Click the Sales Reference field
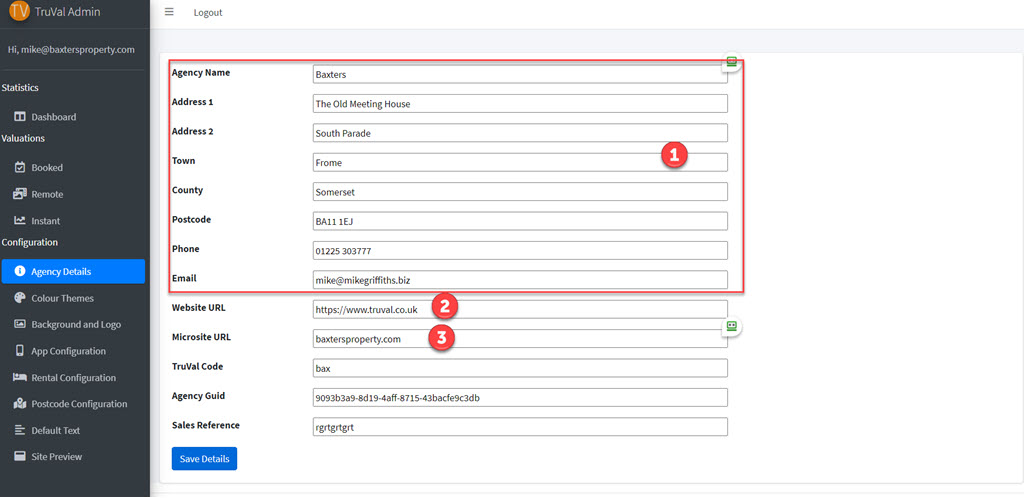 pos(520,427)
